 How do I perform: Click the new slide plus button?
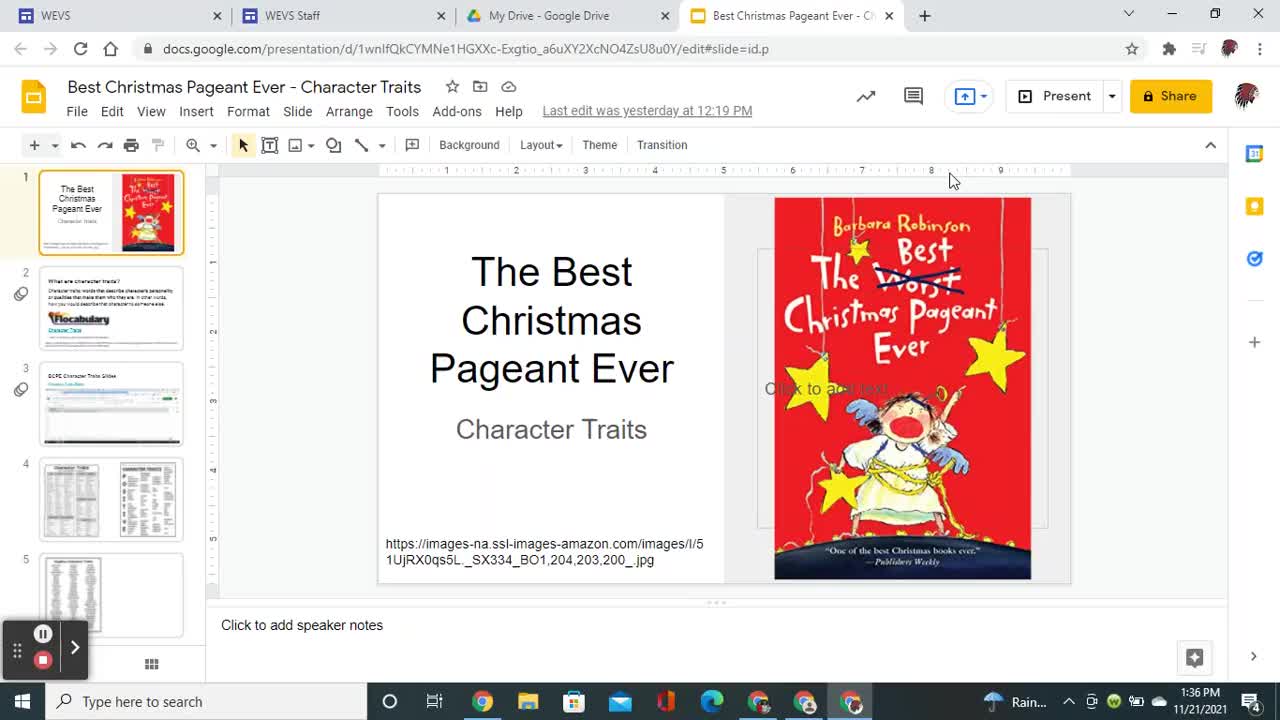[x=34, y=145]
